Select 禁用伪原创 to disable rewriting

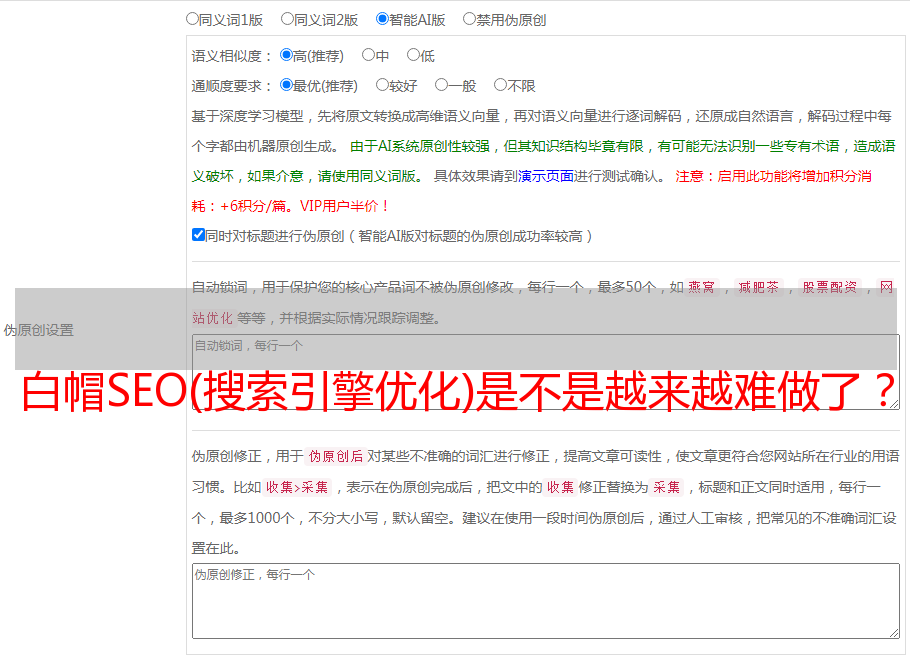tap(469, 19)
